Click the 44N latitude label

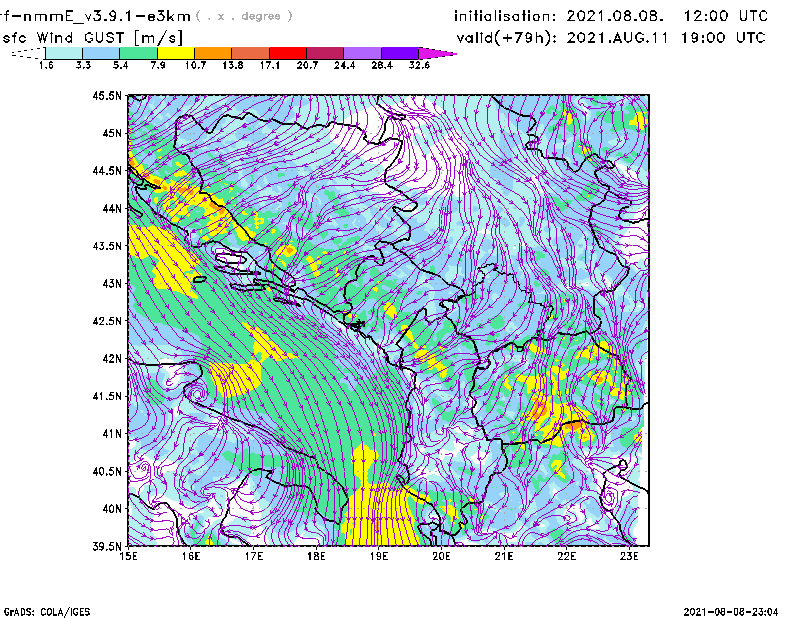point(112,208)
